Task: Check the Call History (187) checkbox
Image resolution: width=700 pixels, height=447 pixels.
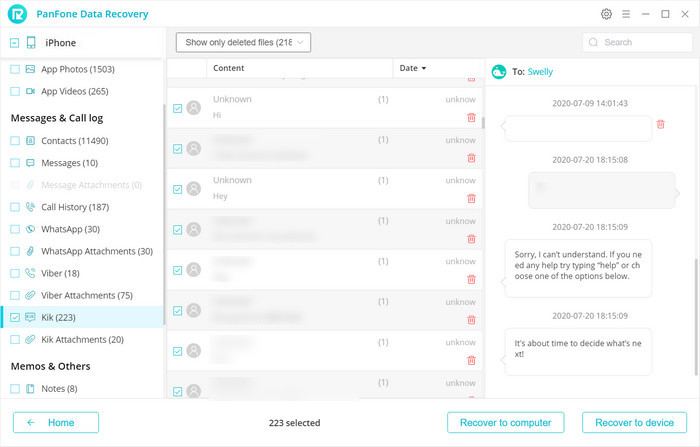Action: click(15, 207)
